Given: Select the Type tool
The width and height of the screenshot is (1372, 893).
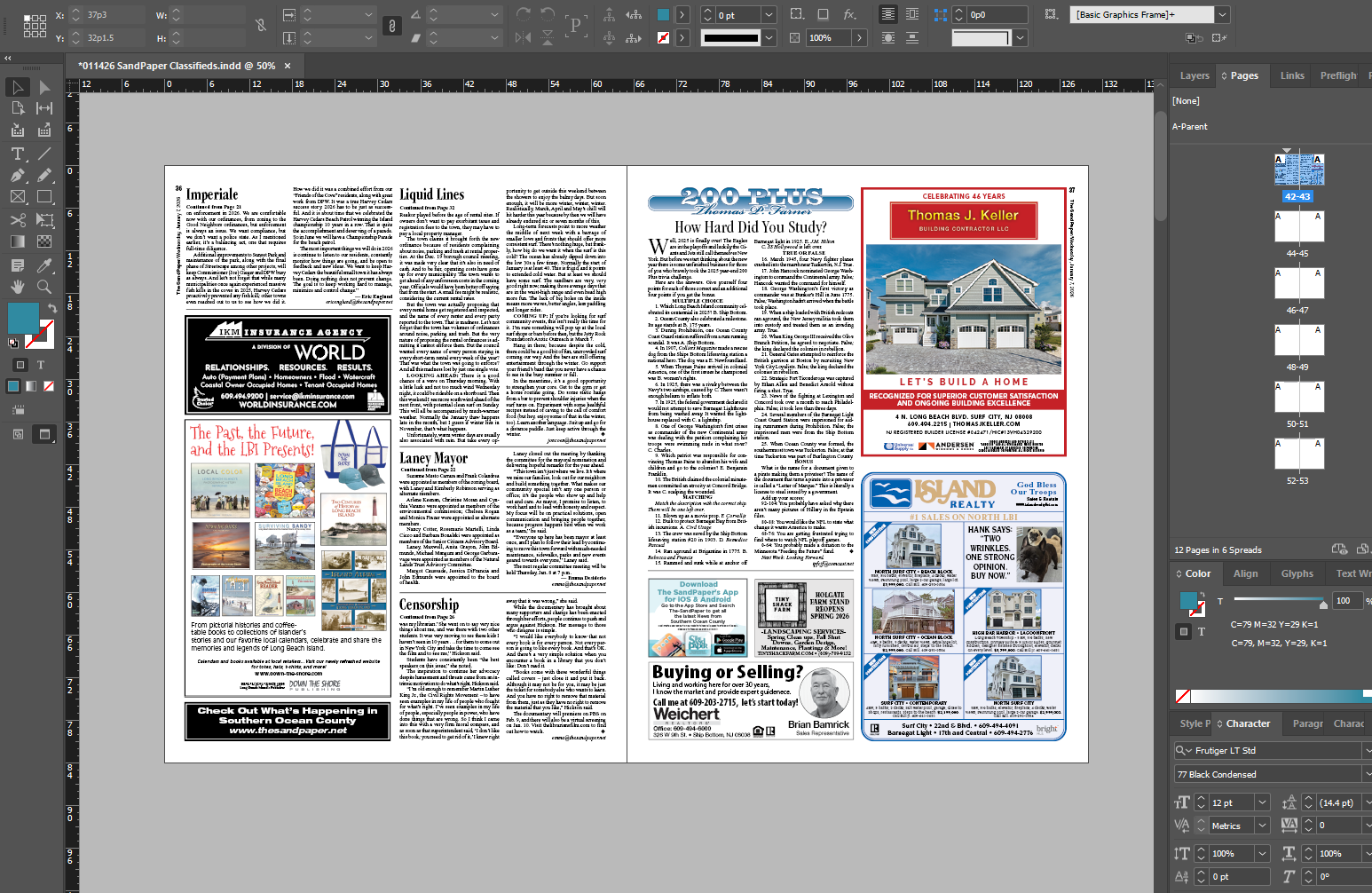Looking at the screenshot, I should click(18, 154).
